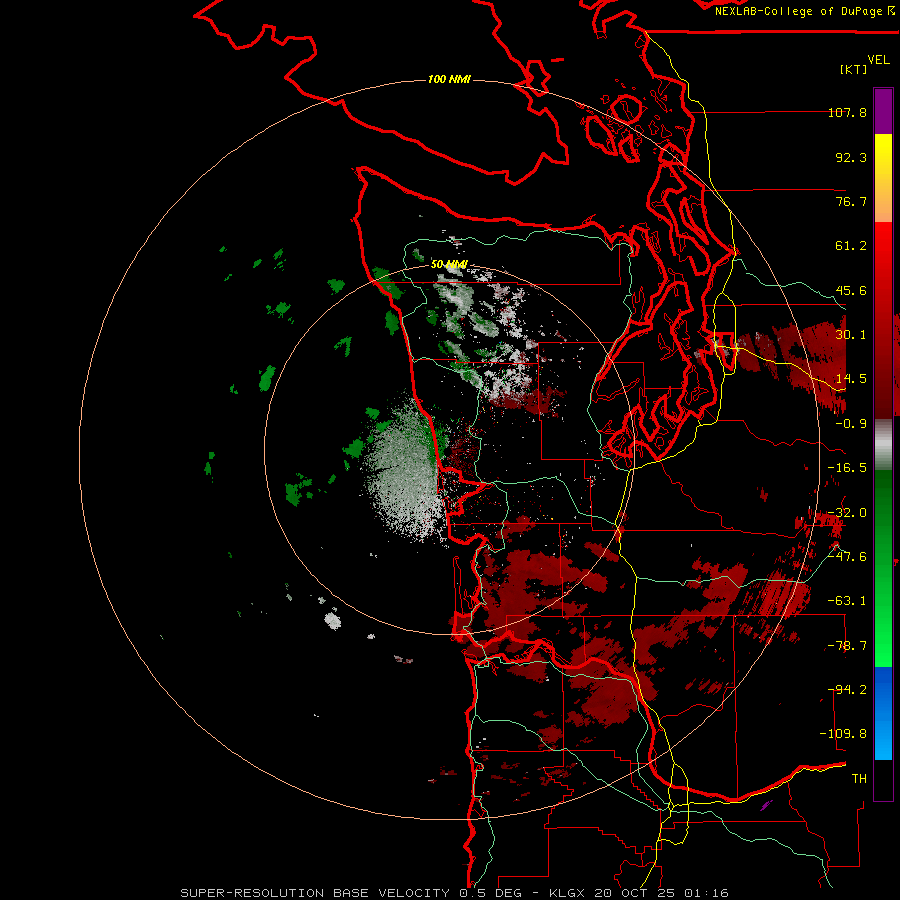Click the -63.1 velocity scale value
900x900 pixels.
847,601
